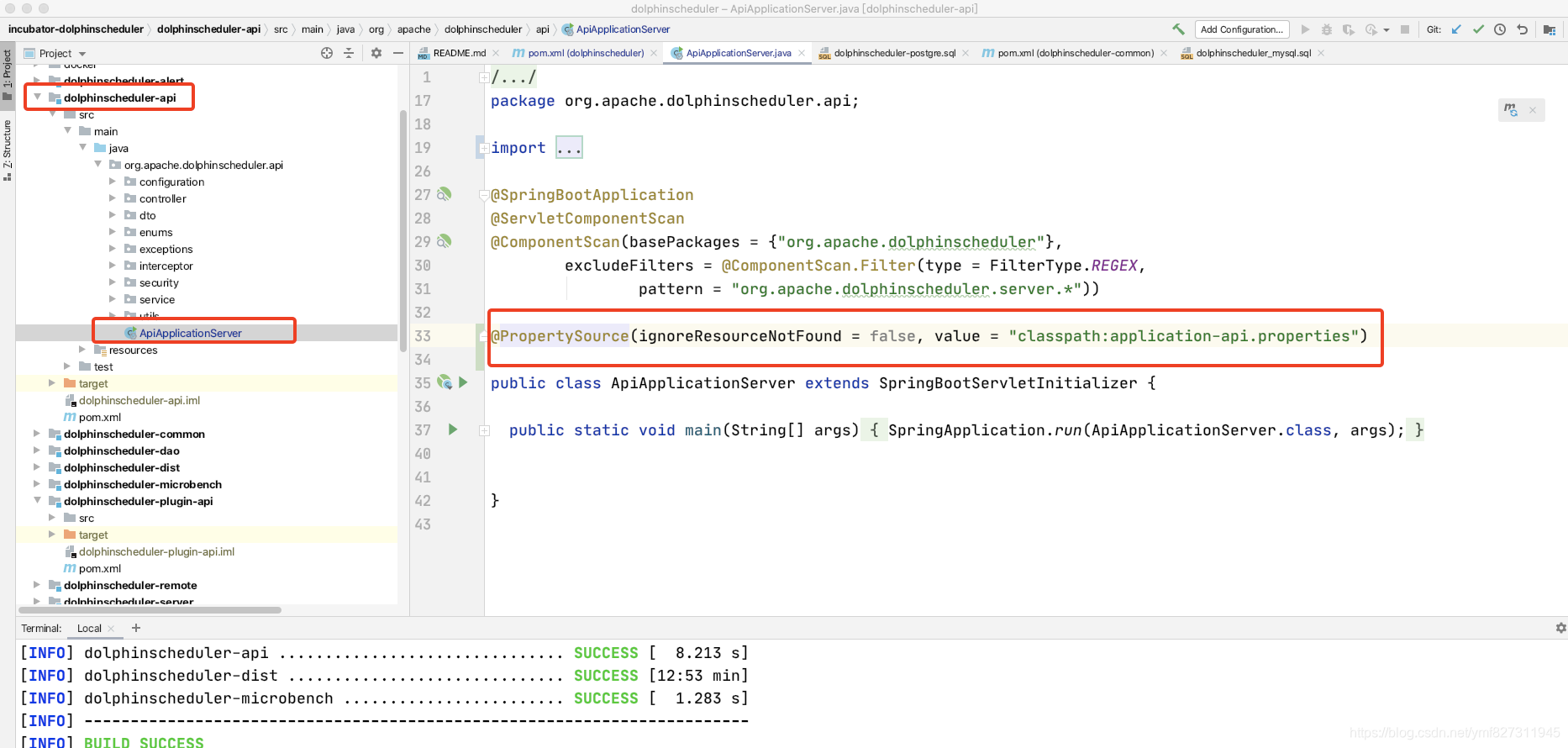Screen dimensions: 1568x748
Task: Expand the dolphinscheduler-dao module
Action: tap(37, 450)
